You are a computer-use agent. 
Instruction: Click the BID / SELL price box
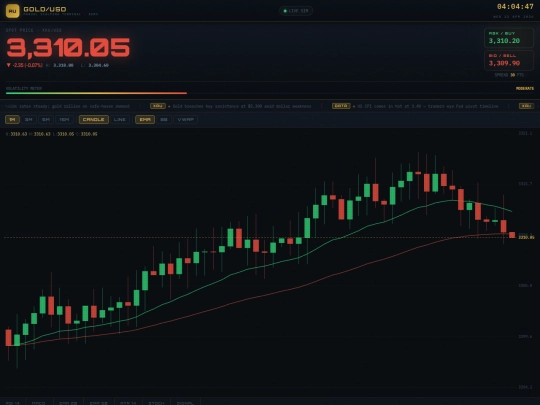[509, 60]
